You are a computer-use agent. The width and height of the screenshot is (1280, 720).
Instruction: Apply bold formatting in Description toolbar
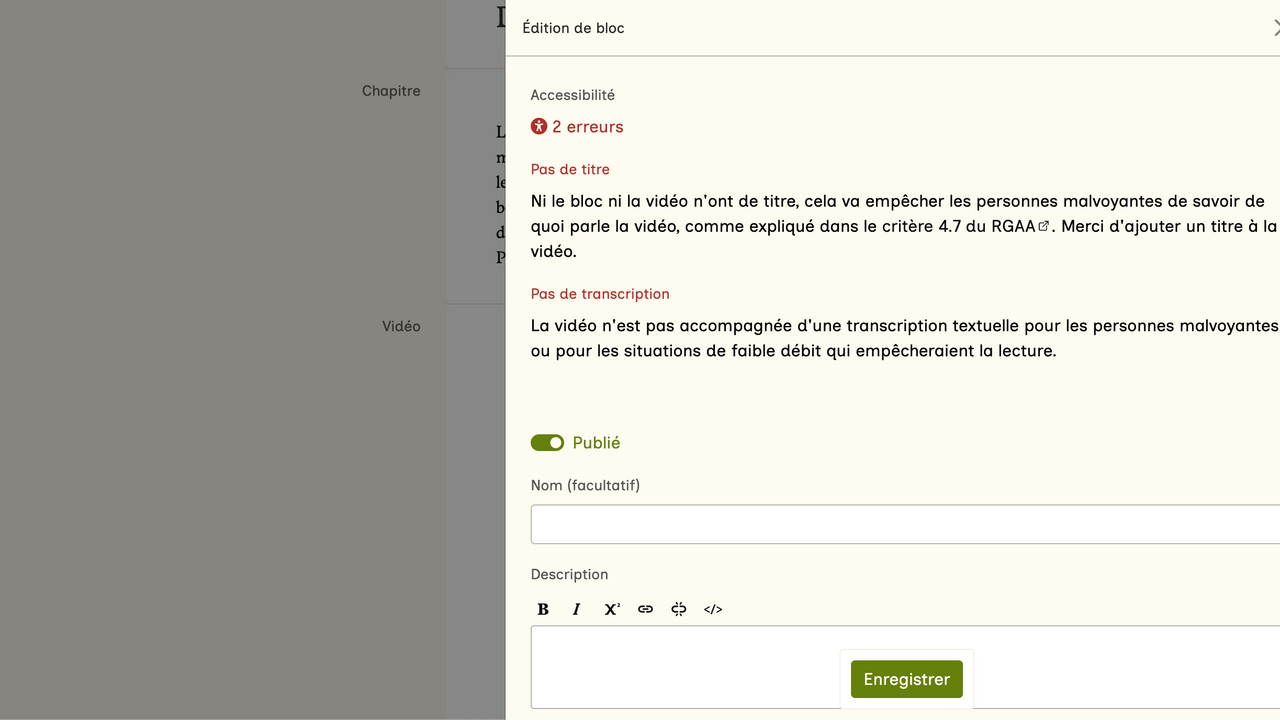[543, 609]
